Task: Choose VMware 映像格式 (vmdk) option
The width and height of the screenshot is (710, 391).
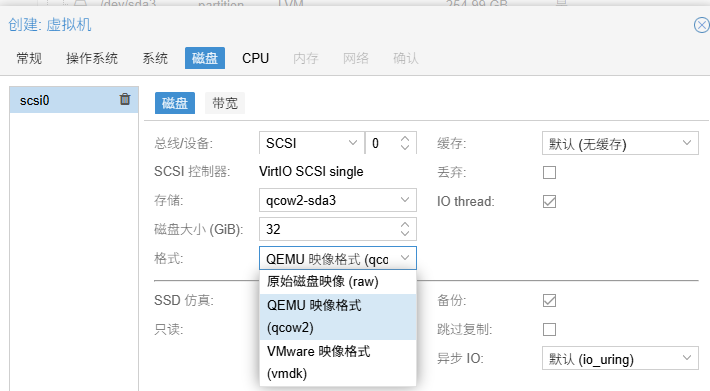Action: tap(338, 362)
